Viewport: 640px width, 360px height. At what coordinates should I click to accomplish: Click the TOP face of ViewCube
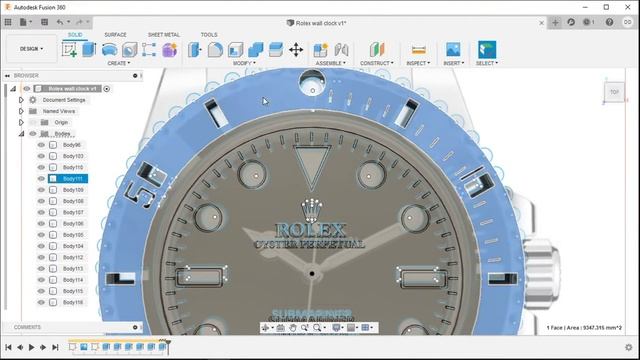pos(614,92)
